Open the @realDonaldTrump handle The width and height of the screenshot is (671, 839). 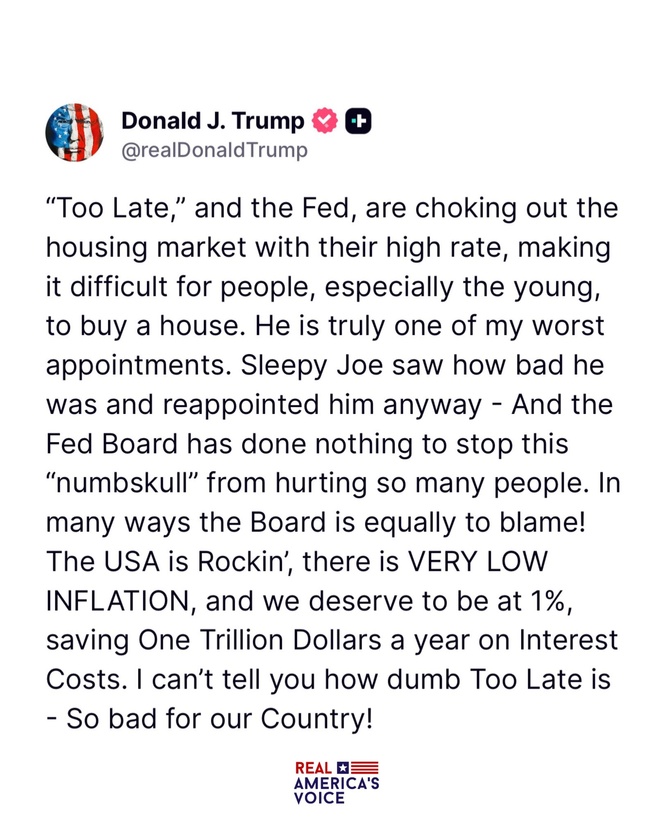coord(215,150)
